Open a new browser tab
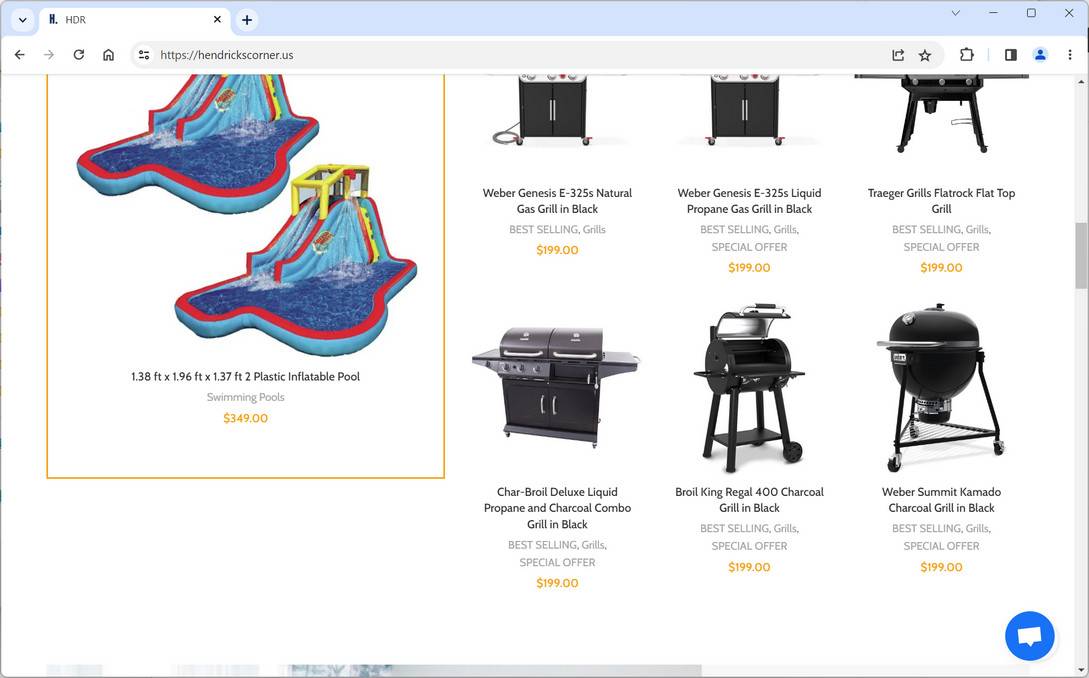 tap(247, 20)
